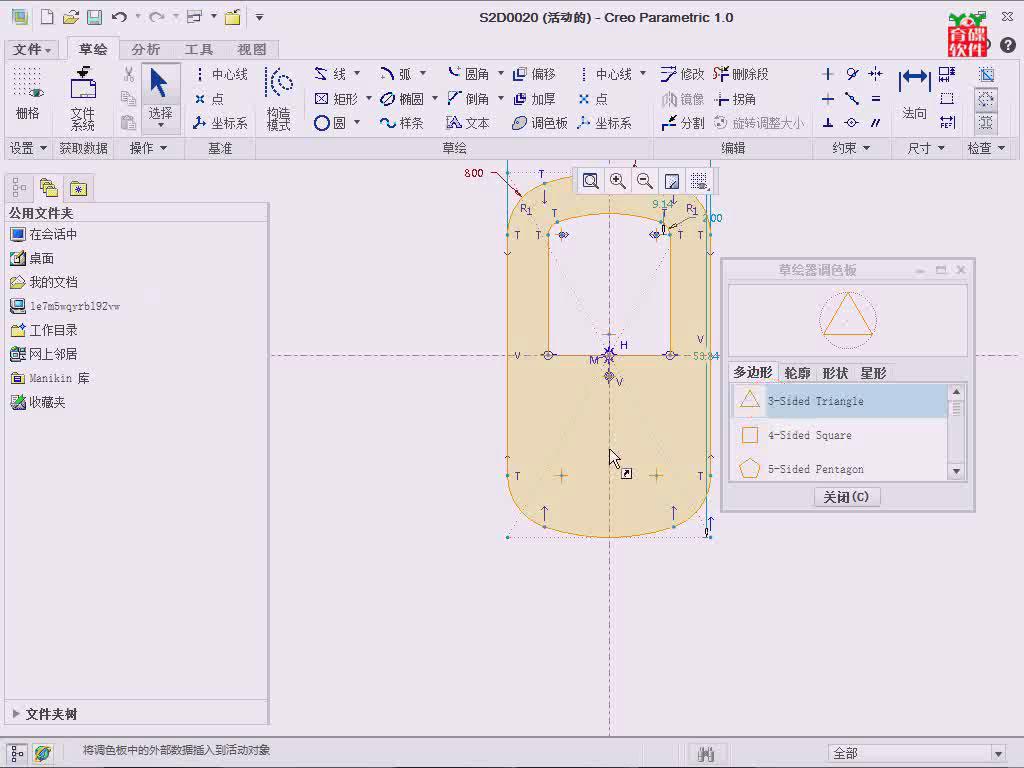Screen dimensions: 1024x768
Task: Open the 工作目录 (Working Directory) folder
Action: pos(44,330)
